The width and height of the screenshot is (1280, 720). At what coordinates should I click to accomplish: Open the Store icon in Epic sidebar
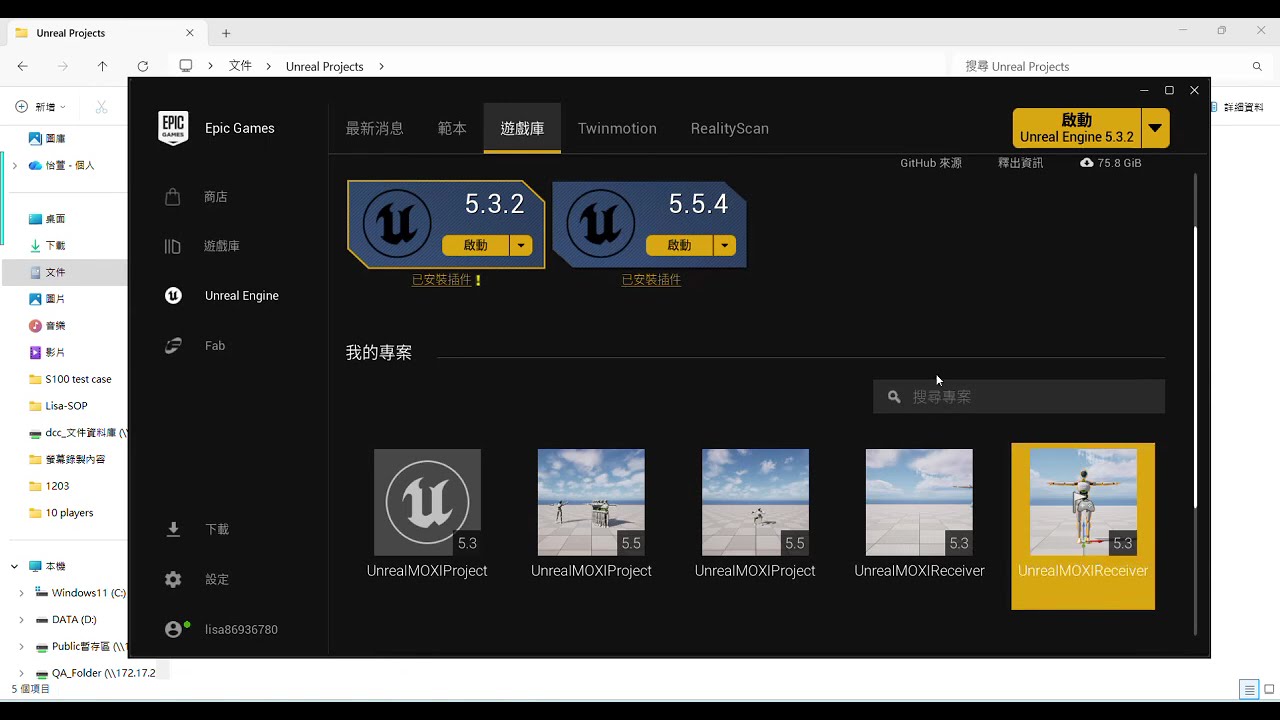click(x=173, y=197)
